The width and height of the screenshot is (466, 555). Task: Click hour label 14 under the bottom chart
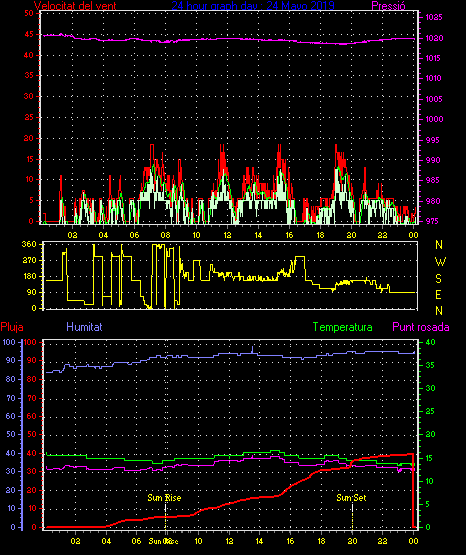259,541
